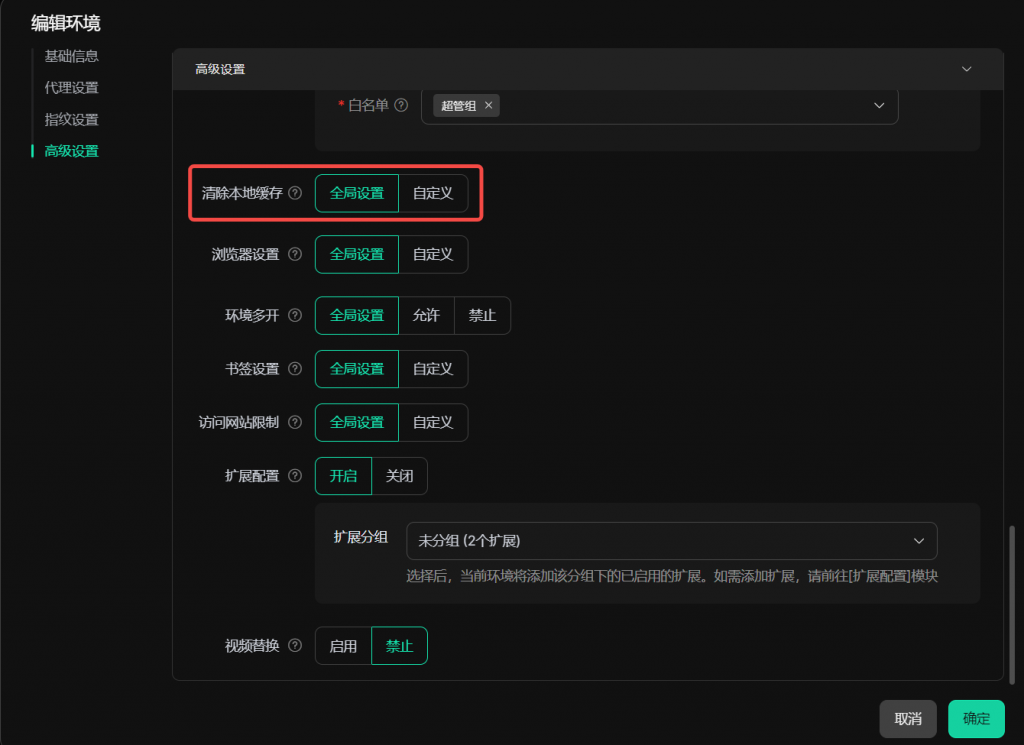1024x745 pixels.
Task: Click the 确定 button
Action: point(976,719)
